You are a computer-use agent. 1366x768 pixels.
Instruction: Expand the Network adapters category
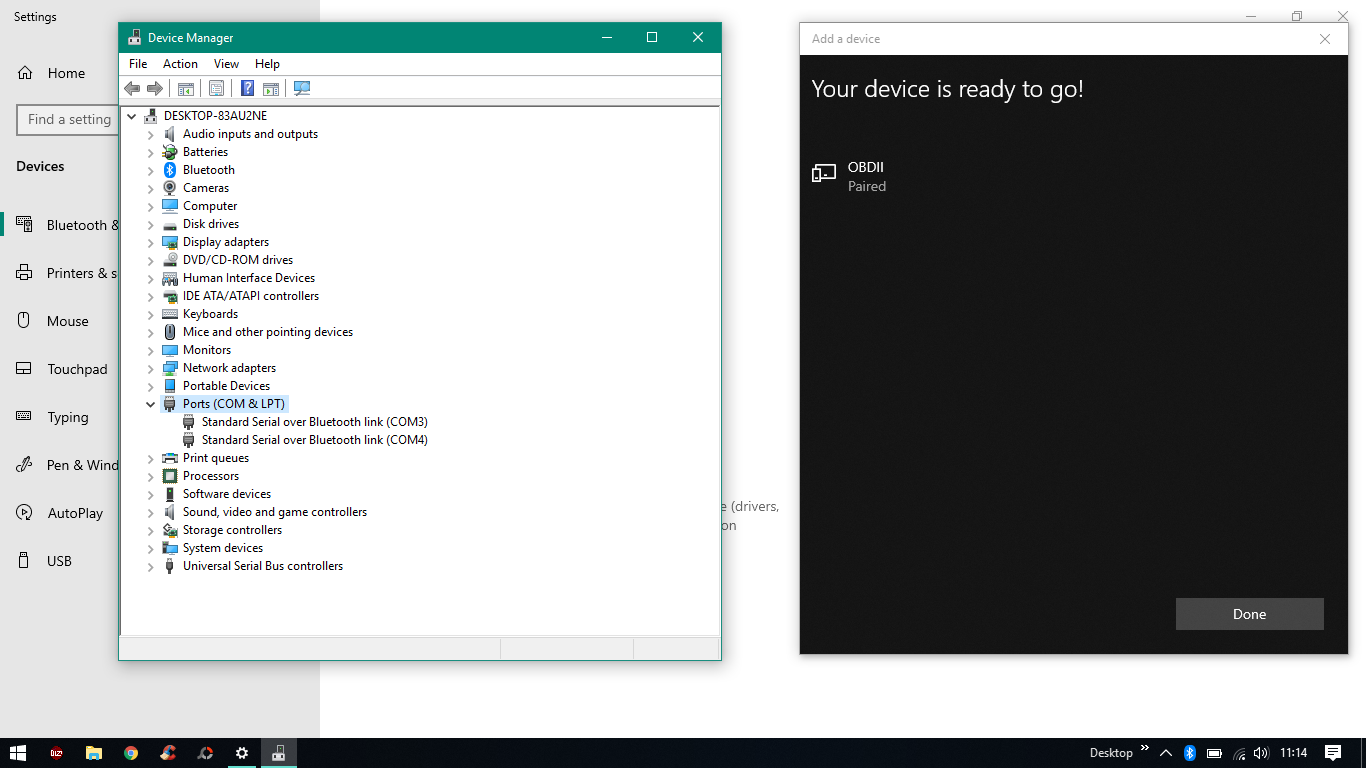click(151, 368)
